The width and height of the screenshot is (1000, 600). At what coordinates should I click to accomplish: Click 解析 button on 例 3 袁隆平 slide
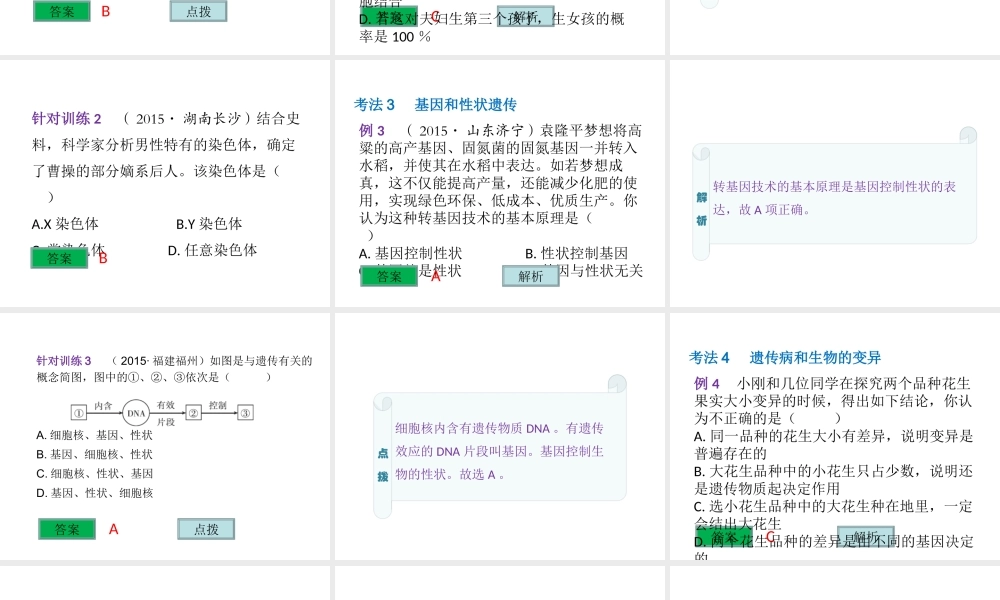[x=531, y=276]
